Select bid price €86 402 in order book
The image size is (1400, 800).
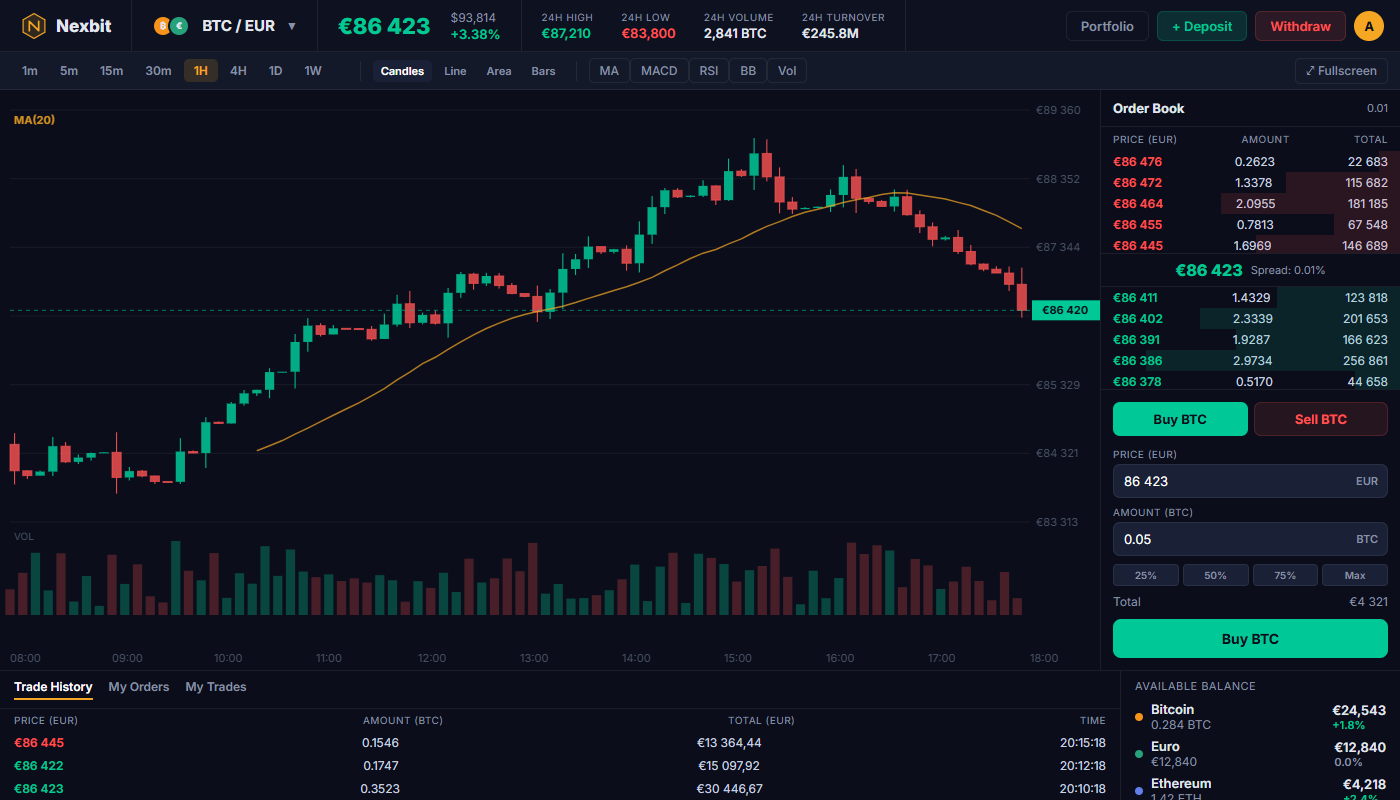click(1250, 318)
